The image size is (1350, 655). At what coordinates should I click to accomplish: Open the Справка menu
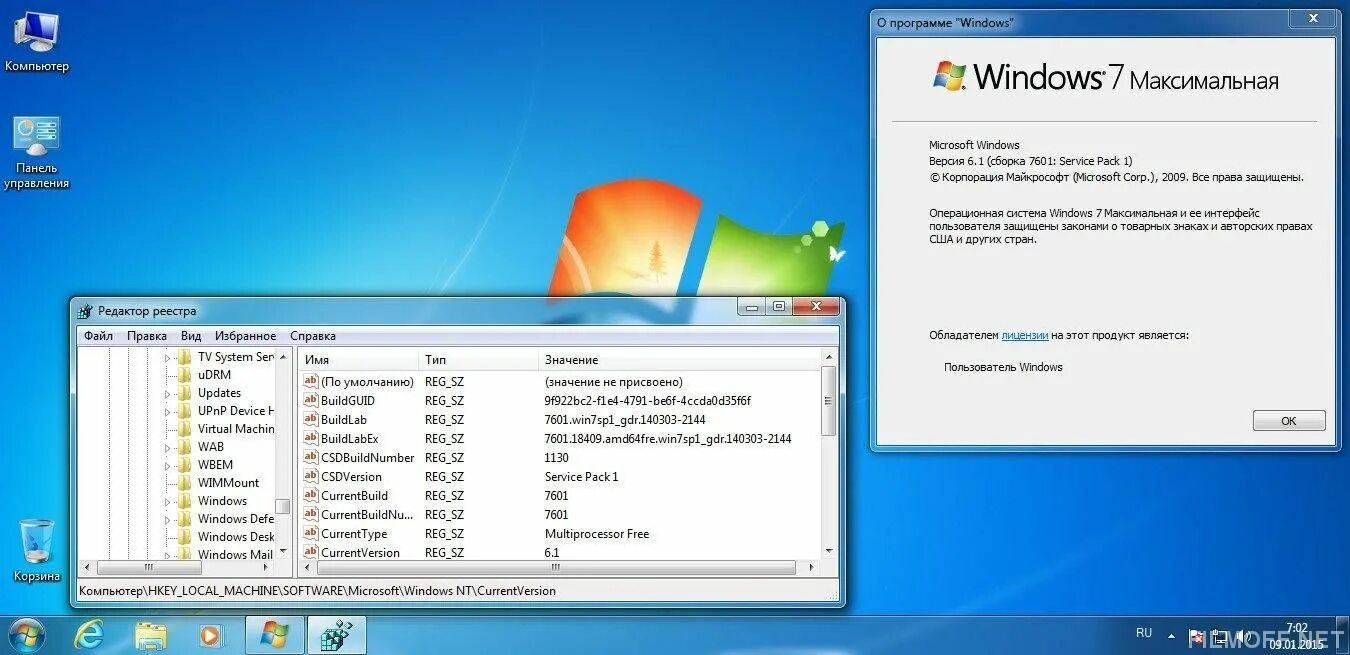313,336
